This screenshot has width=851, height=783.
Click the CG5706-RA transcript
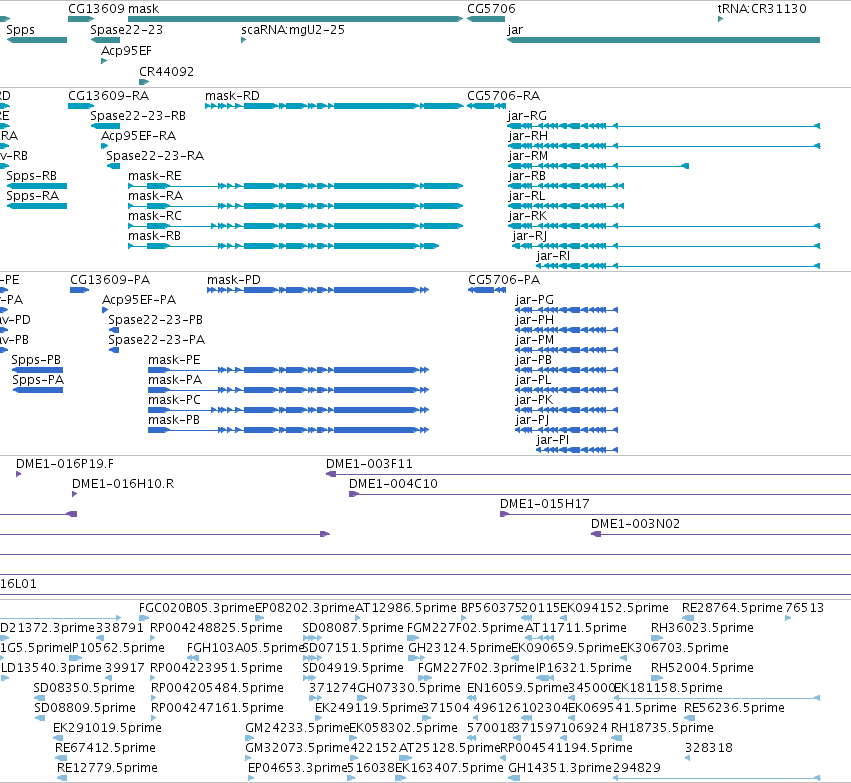click(486, 106)
